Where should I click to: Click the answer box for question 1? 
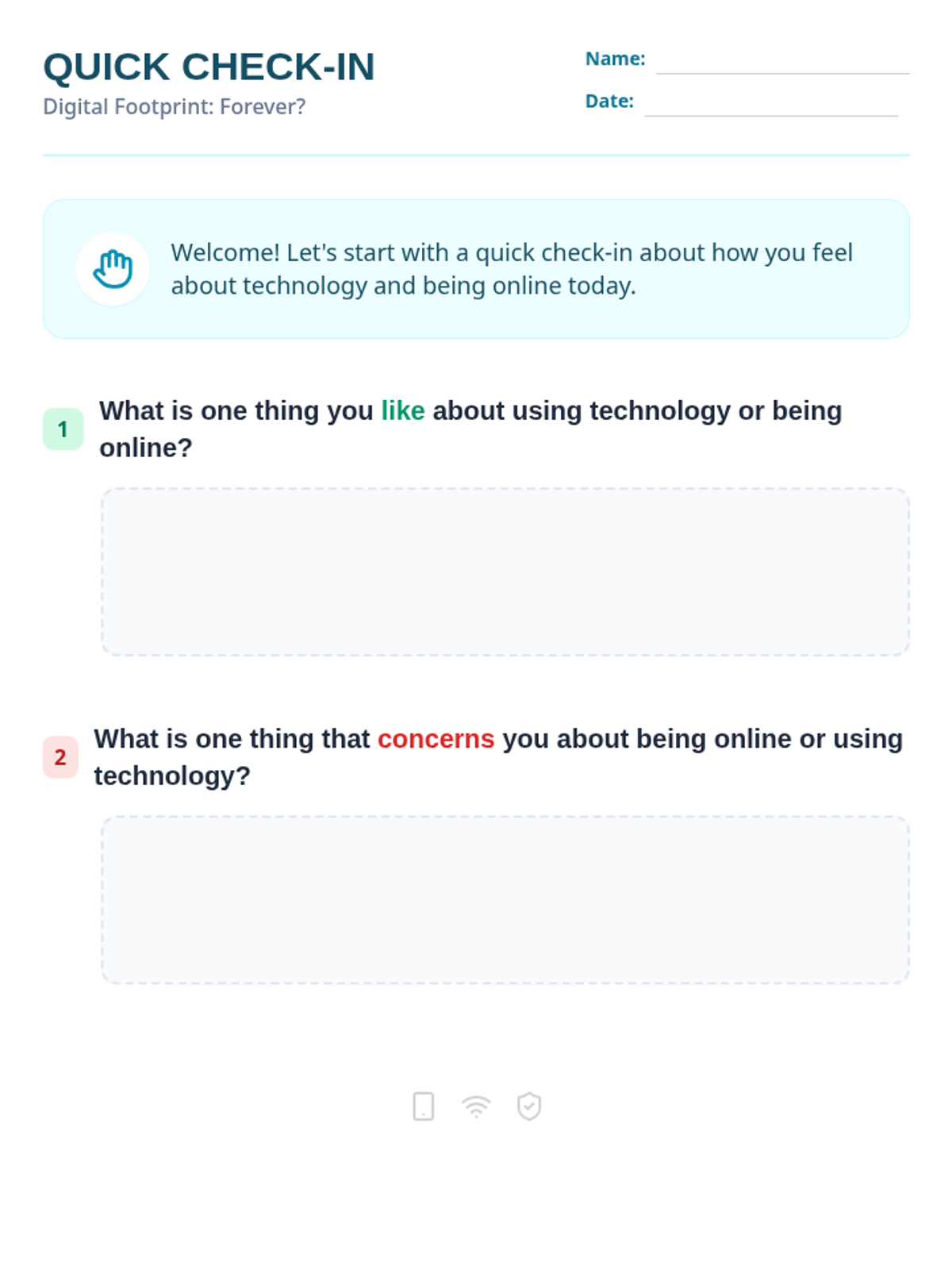pyautogui.click(x=505, y=571)
